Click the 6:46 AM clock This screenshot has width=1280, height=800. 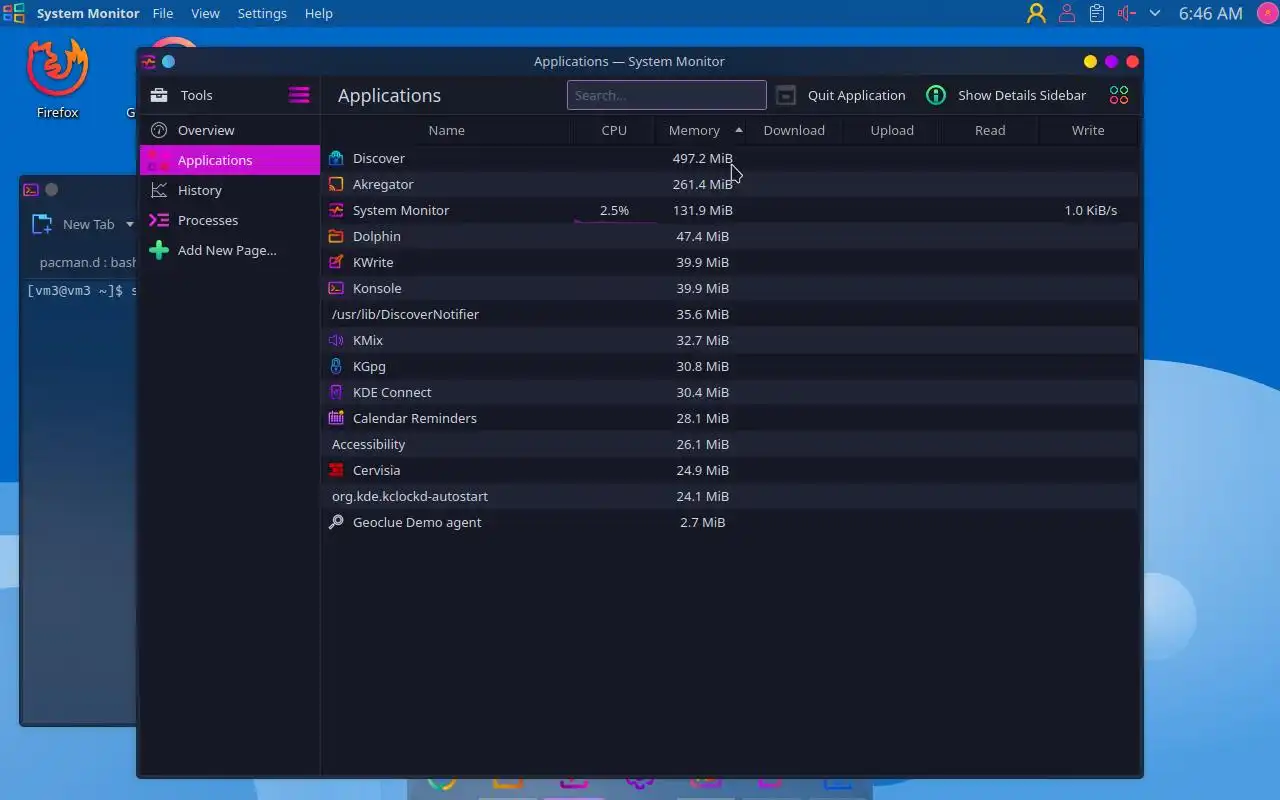click(1210, 13)
